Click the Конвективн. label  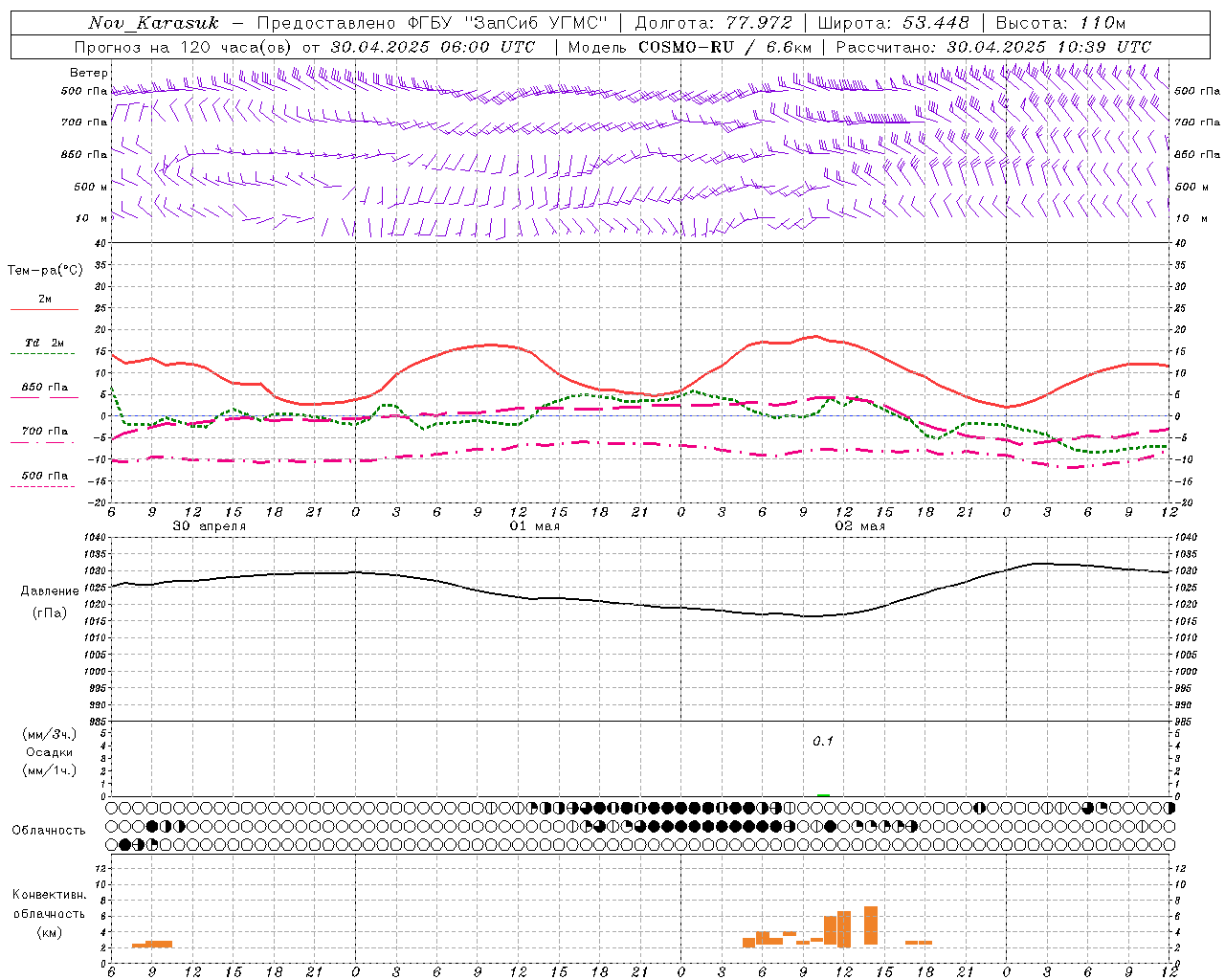click(50, 895)
